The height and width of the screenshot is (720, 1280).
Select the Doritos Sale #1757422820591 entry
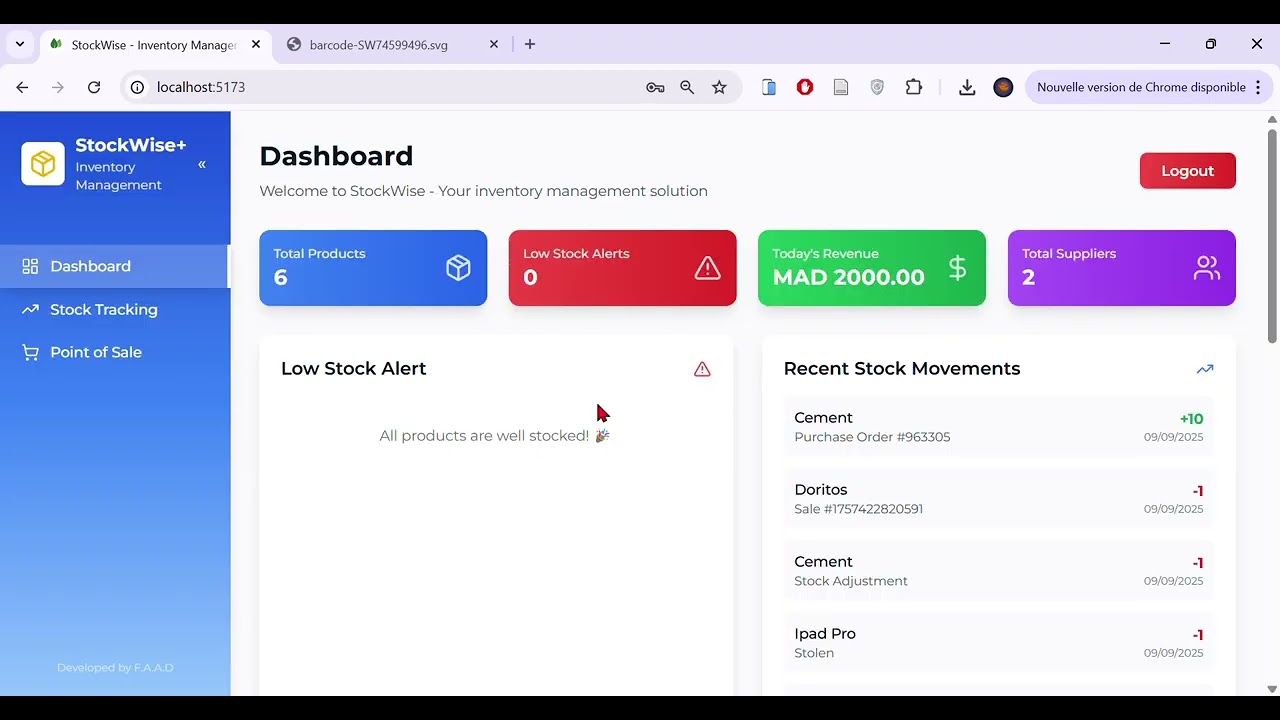click(x=999, y=499)
